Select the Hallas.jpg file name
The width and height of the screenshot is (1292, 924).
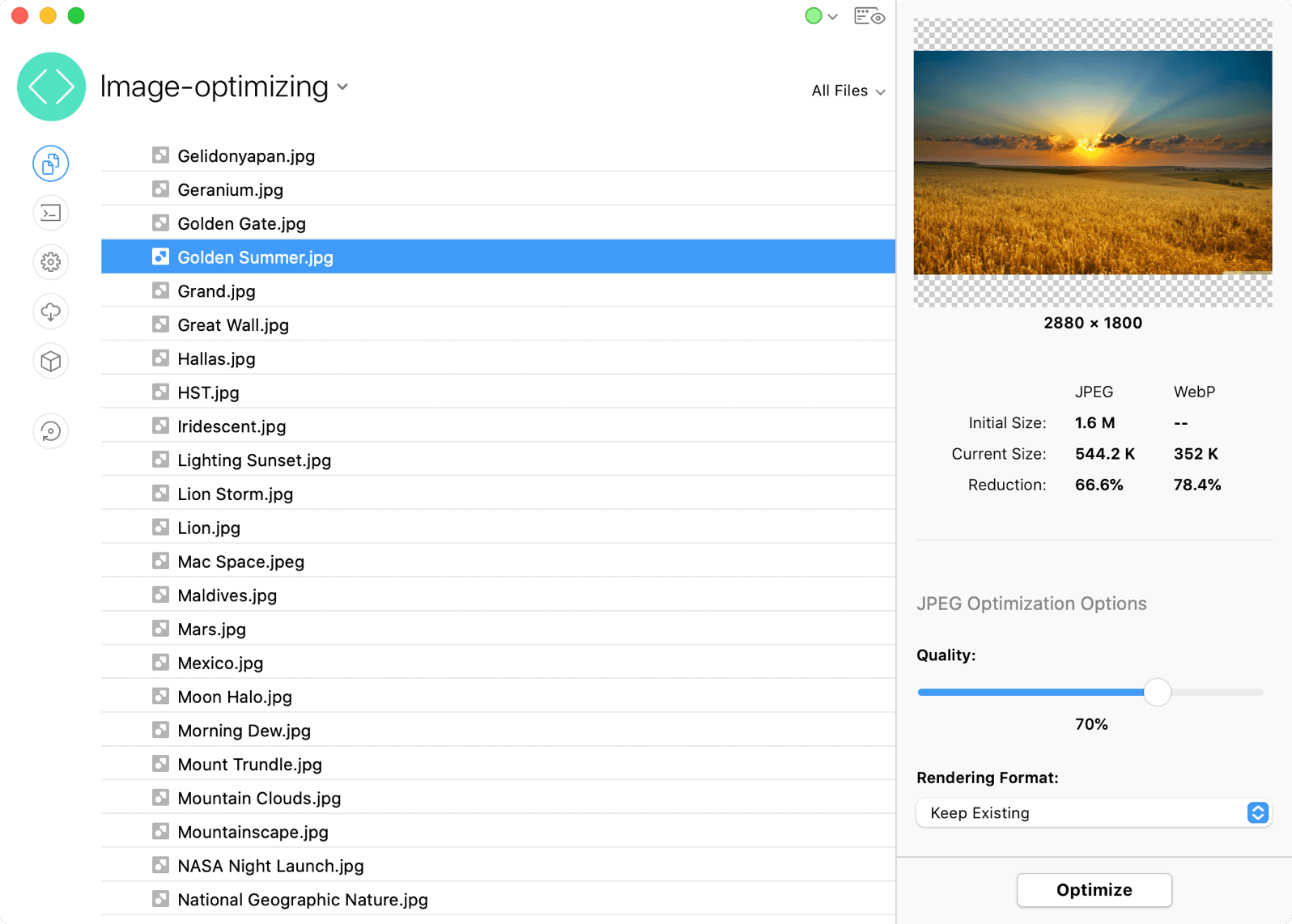tap(216, 359)
